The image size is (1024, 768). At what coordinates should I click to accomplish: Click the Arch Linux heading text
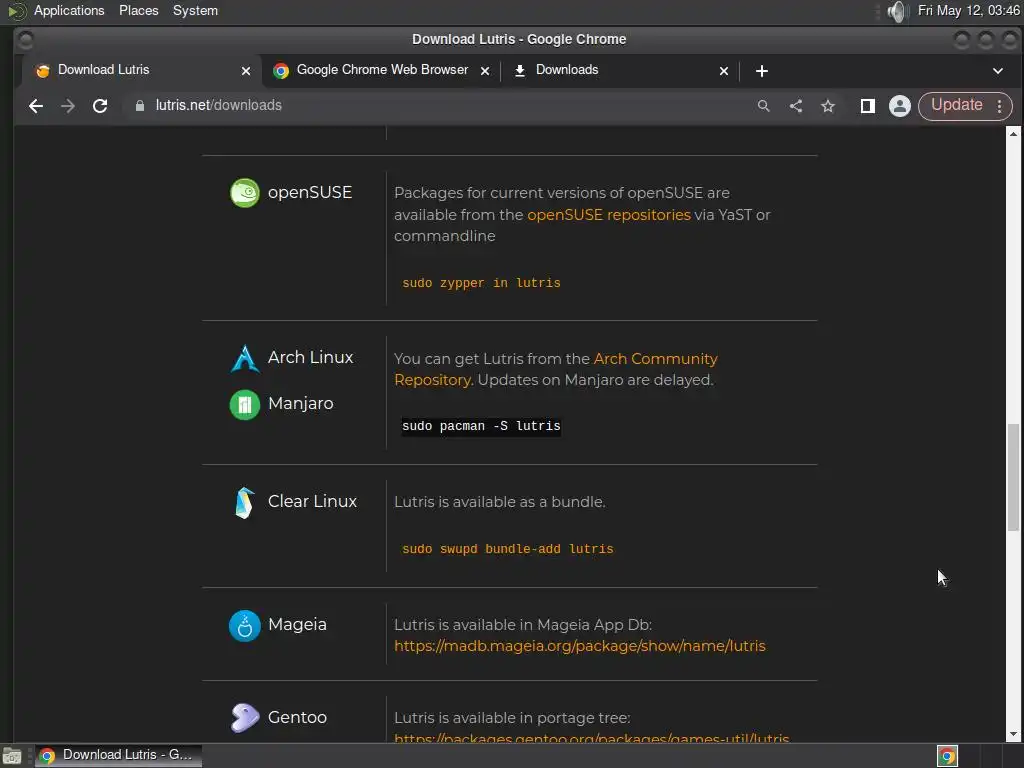(310, 357)
